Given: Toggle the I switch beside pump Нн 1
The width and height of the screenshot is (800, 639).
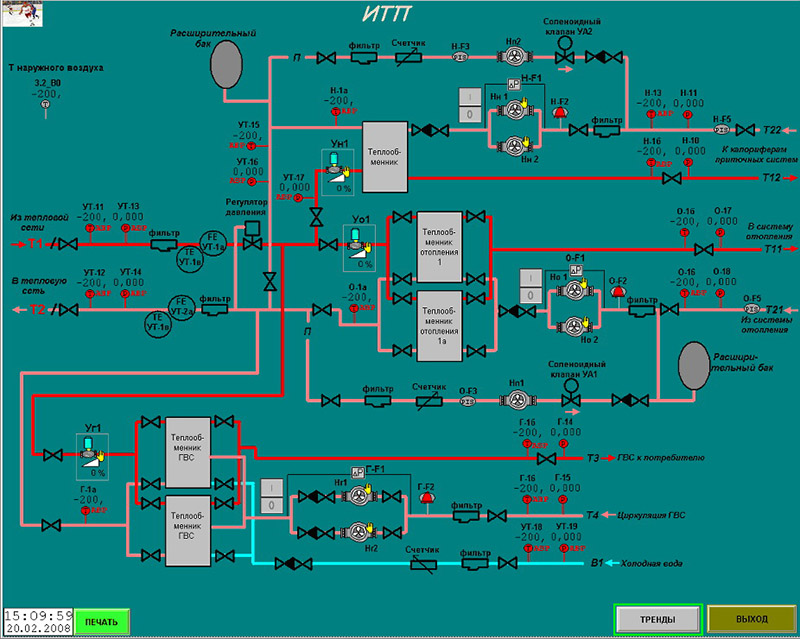Looking at the screenshot, I should coord(470,97).
